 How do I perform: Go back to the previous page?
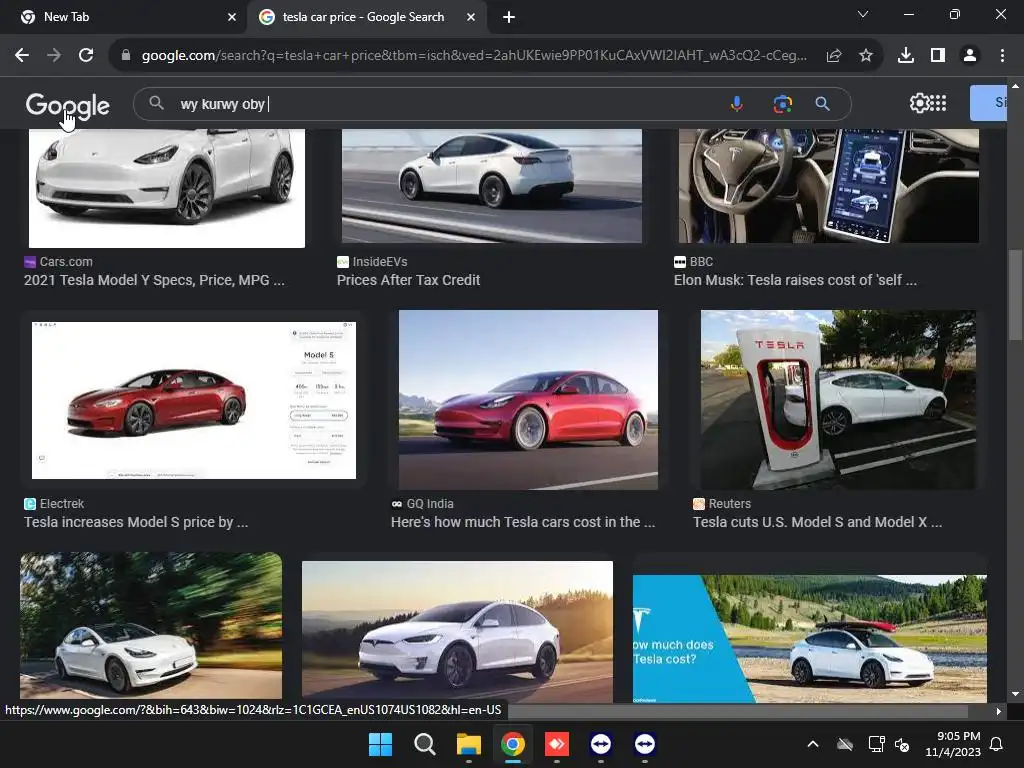[x=22, y=56]
